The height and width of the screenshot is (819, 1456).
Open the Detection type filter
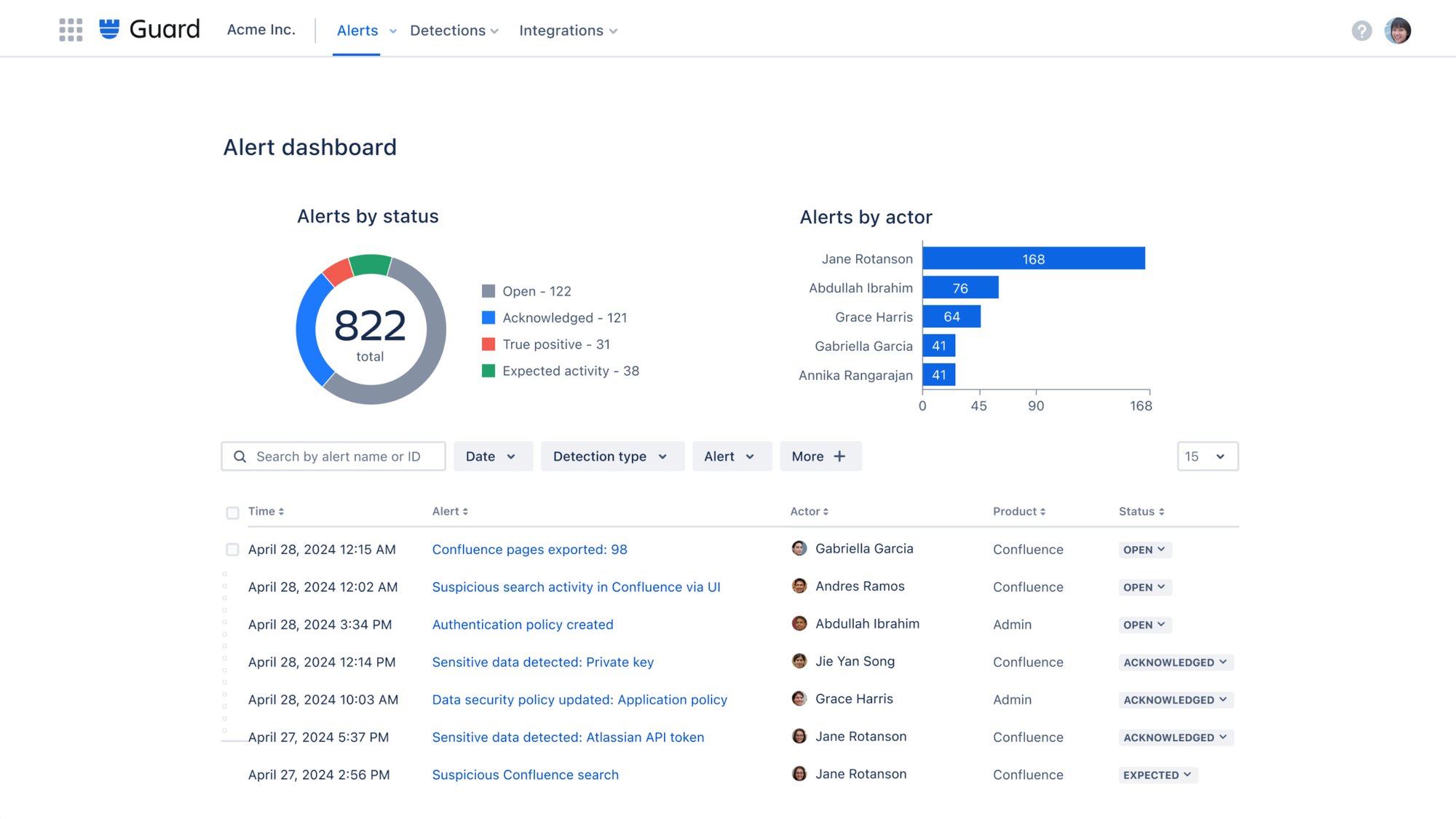coord(612,456)
